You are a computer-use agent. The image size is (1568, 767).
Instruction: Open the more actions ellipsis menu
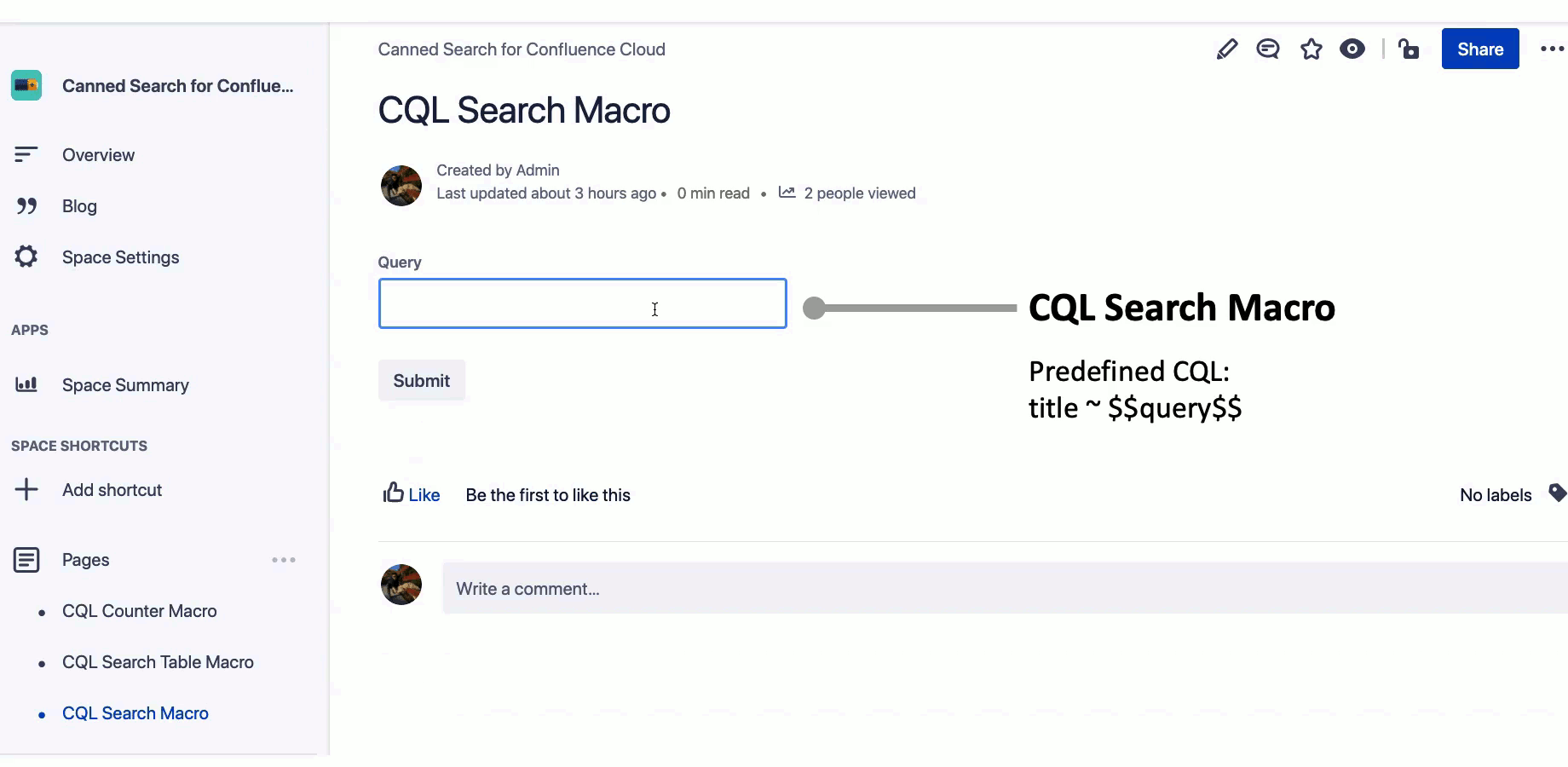1550,49
